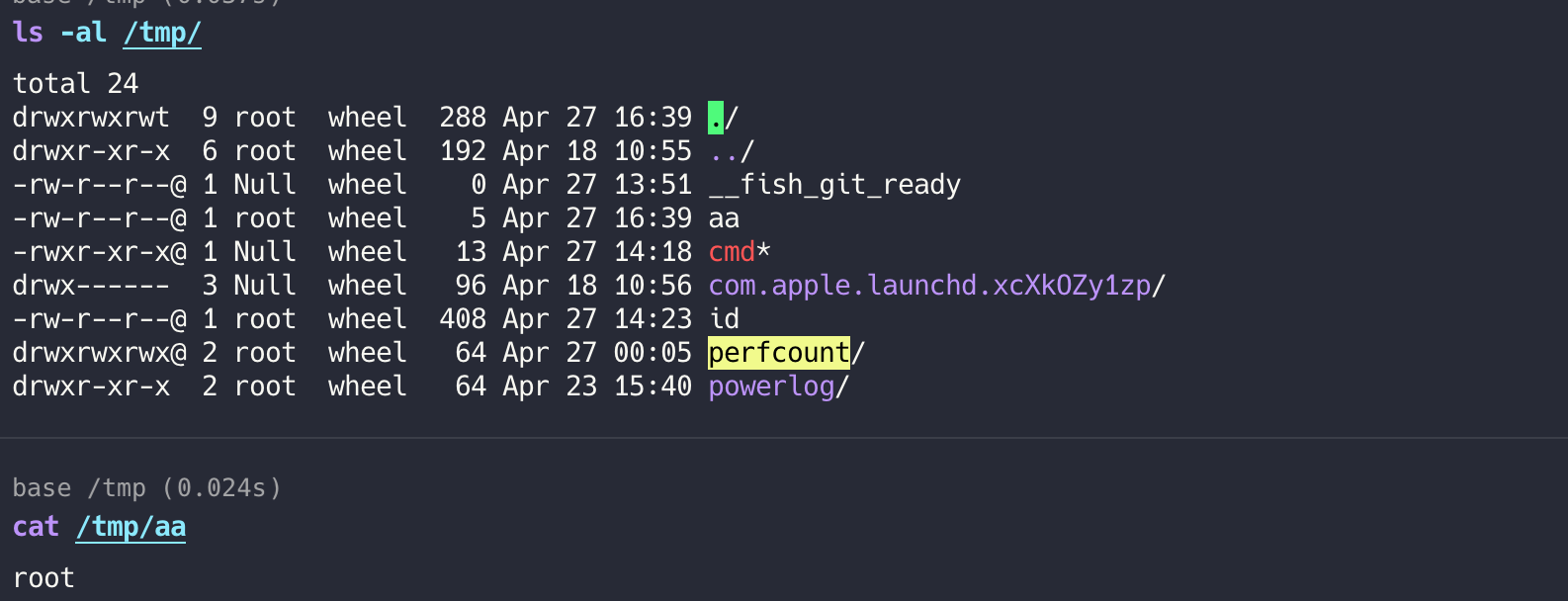
Task: Click the highlighted perfcount directory name
Action: pos(779,353)
